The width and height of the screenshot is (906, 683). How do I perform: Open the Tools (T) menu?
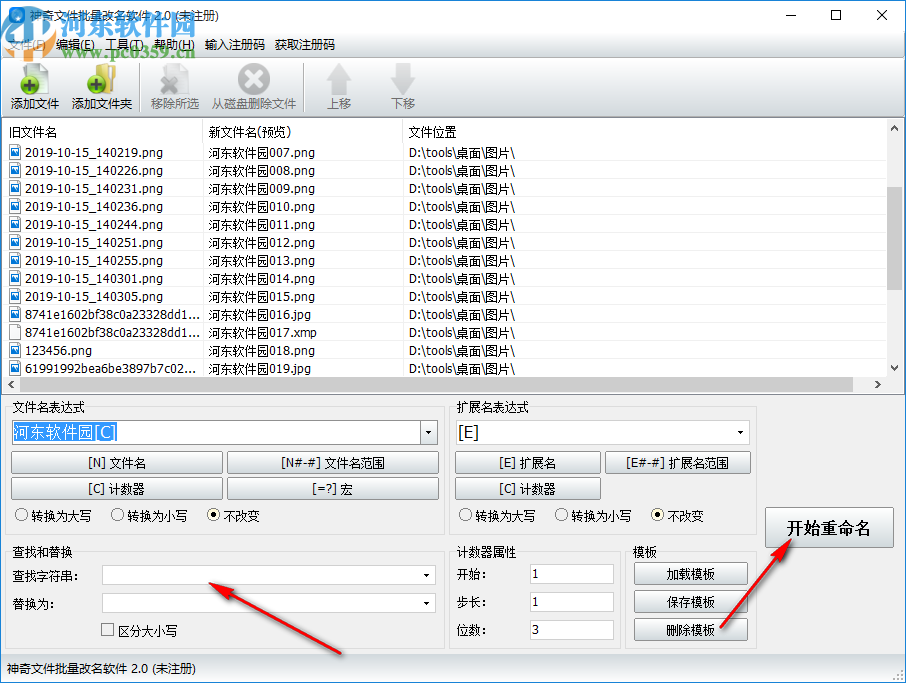[125, 44]
